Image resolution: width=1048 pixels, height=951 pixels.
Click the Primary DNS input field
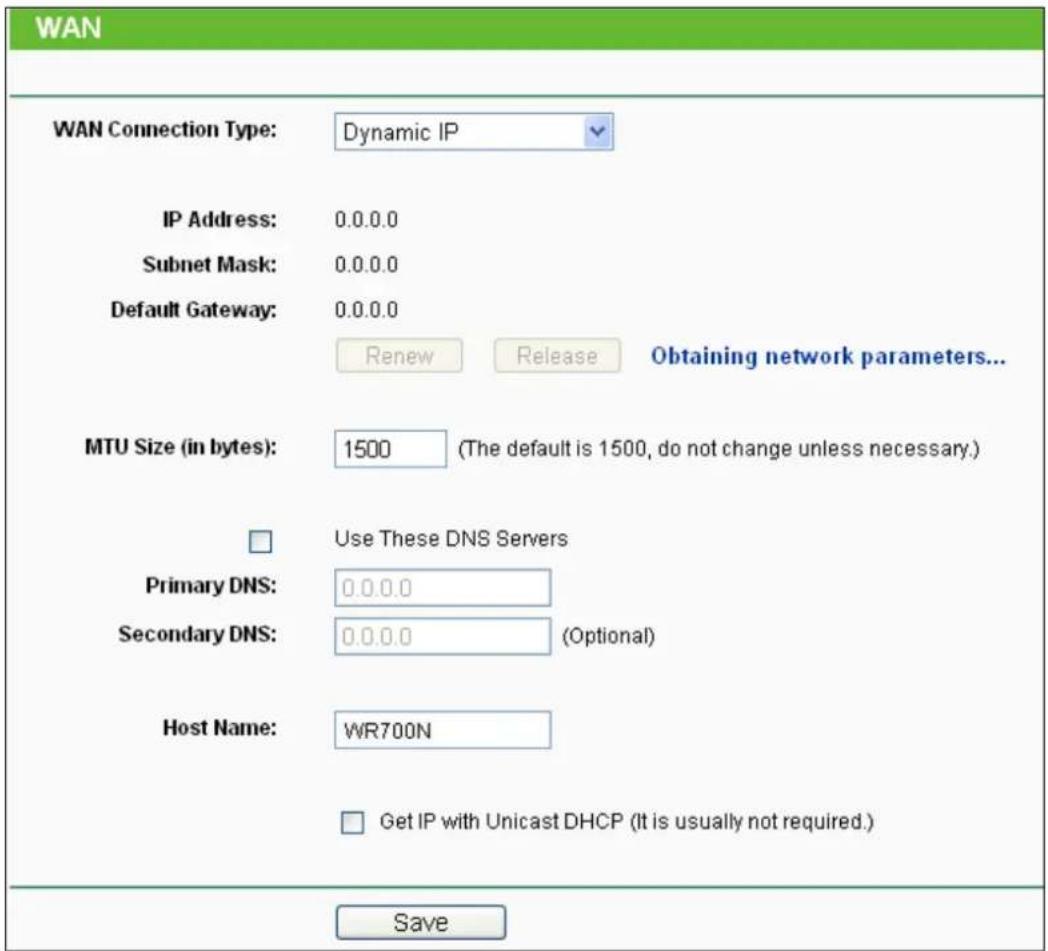[442, 588]
